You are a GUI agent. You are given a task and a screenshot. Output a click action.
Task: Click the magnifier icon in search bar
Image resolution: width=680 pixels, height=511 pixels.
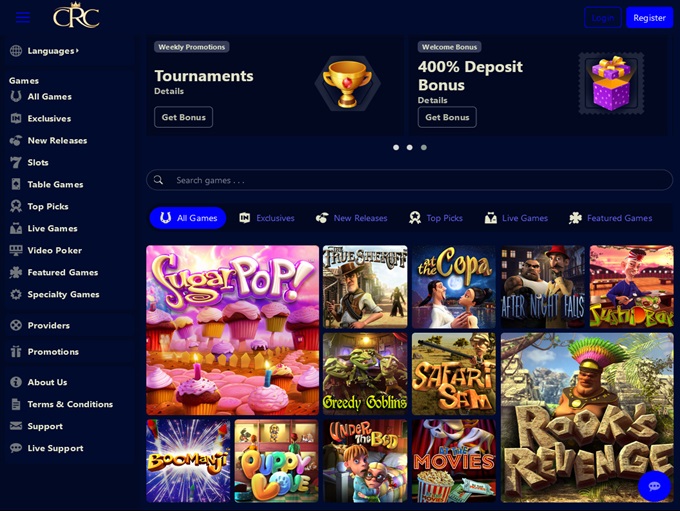coord(159,180)
